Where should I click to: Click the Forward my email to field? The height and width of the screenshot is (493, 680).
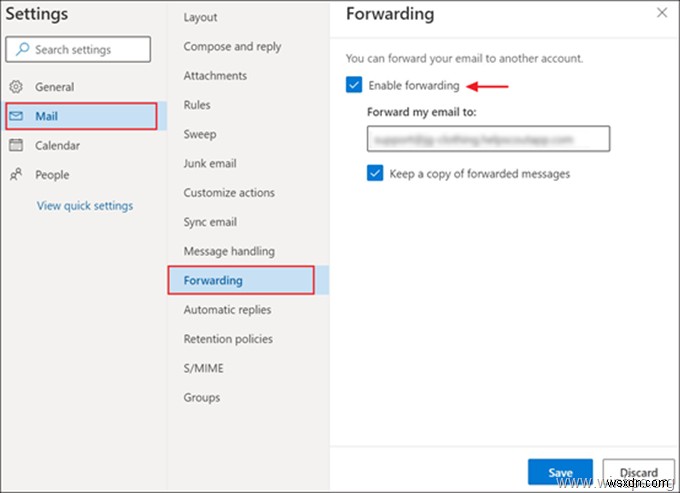(488, 139)
